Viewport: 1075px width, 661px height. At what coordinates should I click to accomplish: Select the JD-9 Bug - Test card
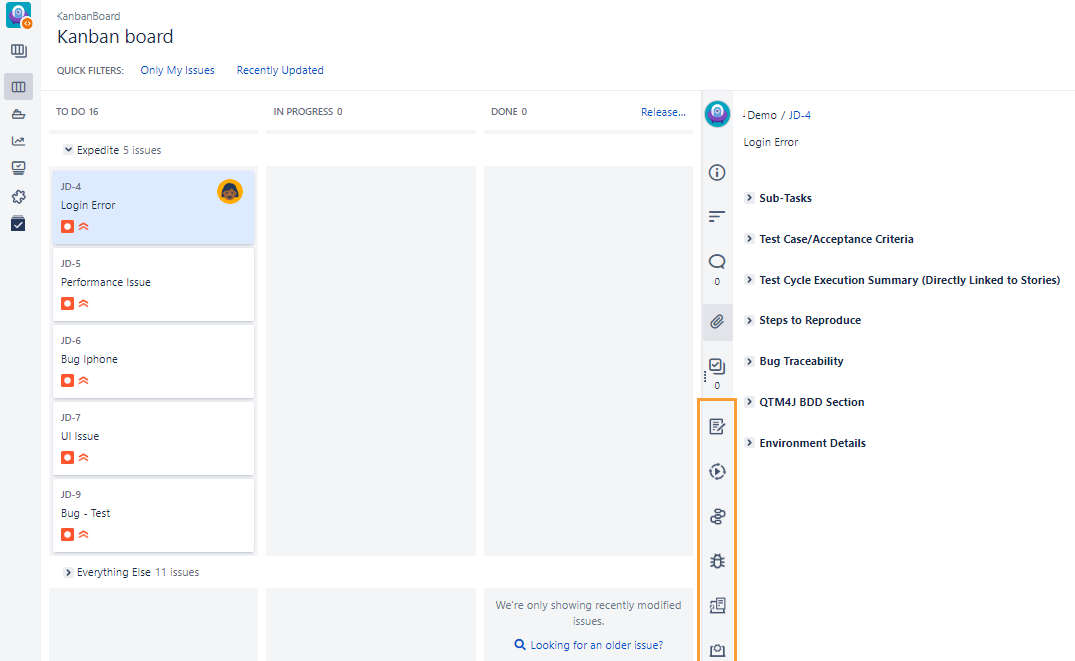[154, 515]
